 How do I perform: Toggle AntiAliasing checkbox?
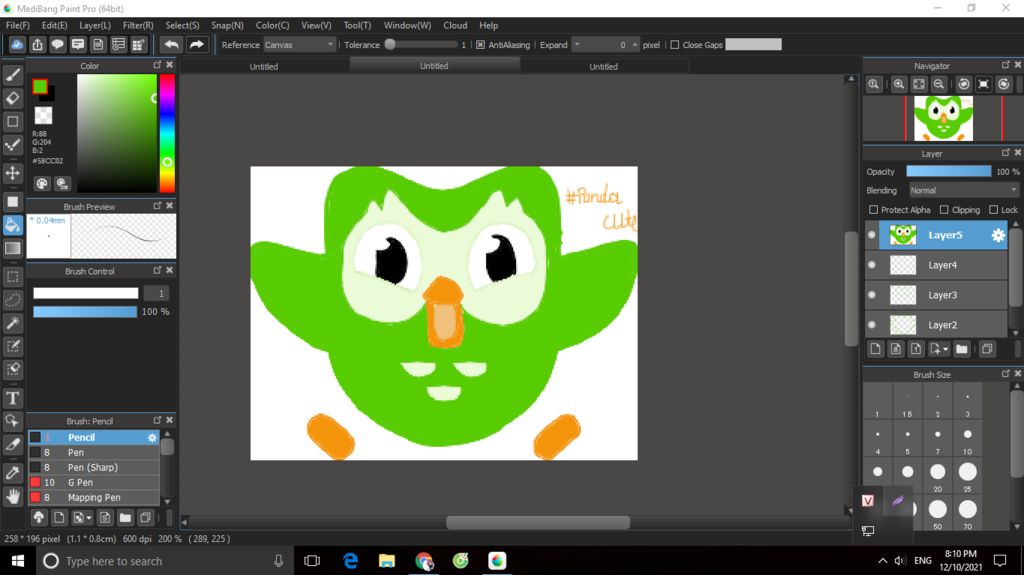click(481, 45)
